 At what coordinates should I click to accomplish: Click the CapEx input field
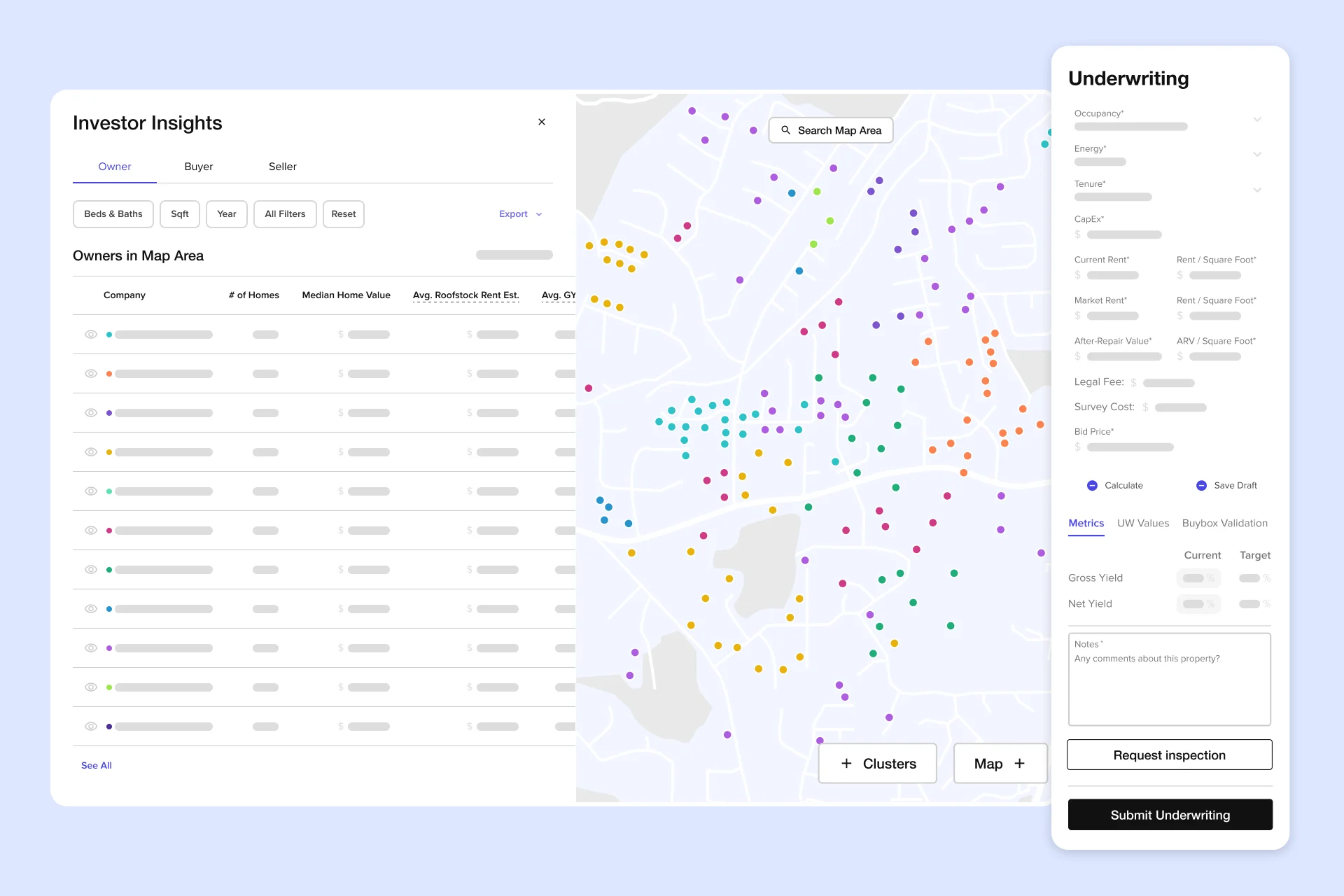(1119, 234)
